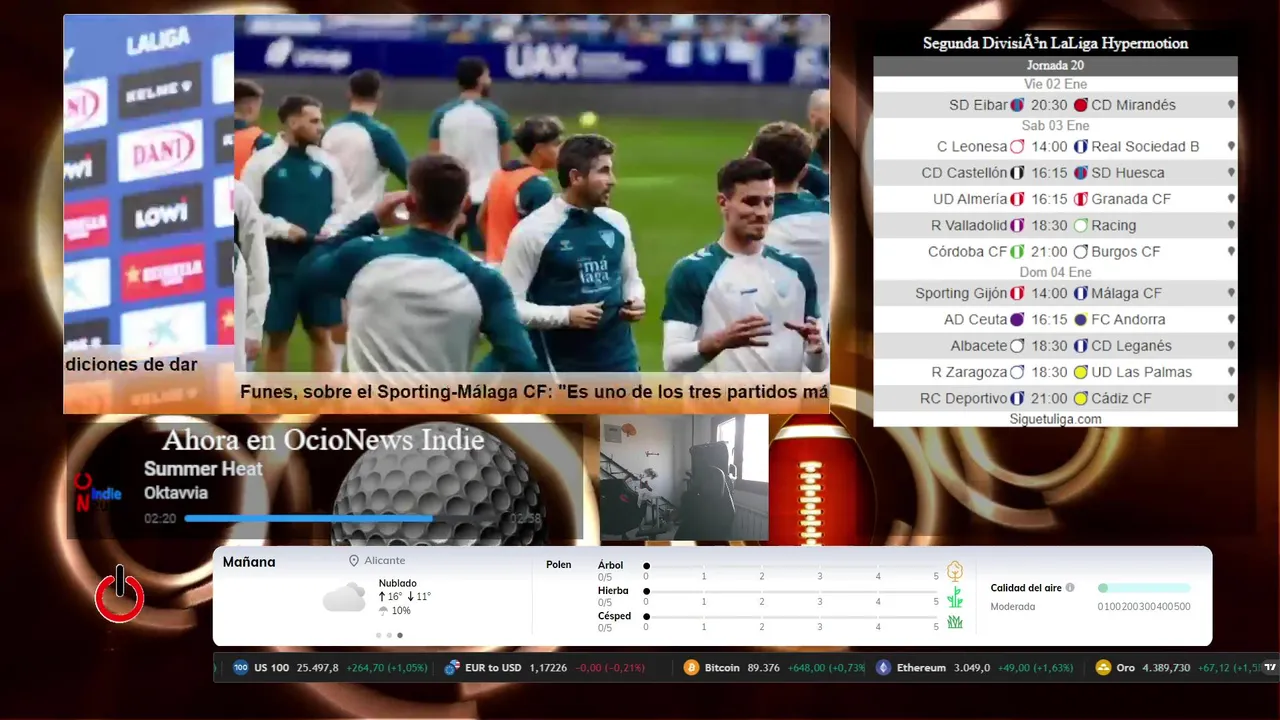This screenshot has height=720, width=1280.
Task: Click the FC Andorra team name
Action: coord(1128,320)
